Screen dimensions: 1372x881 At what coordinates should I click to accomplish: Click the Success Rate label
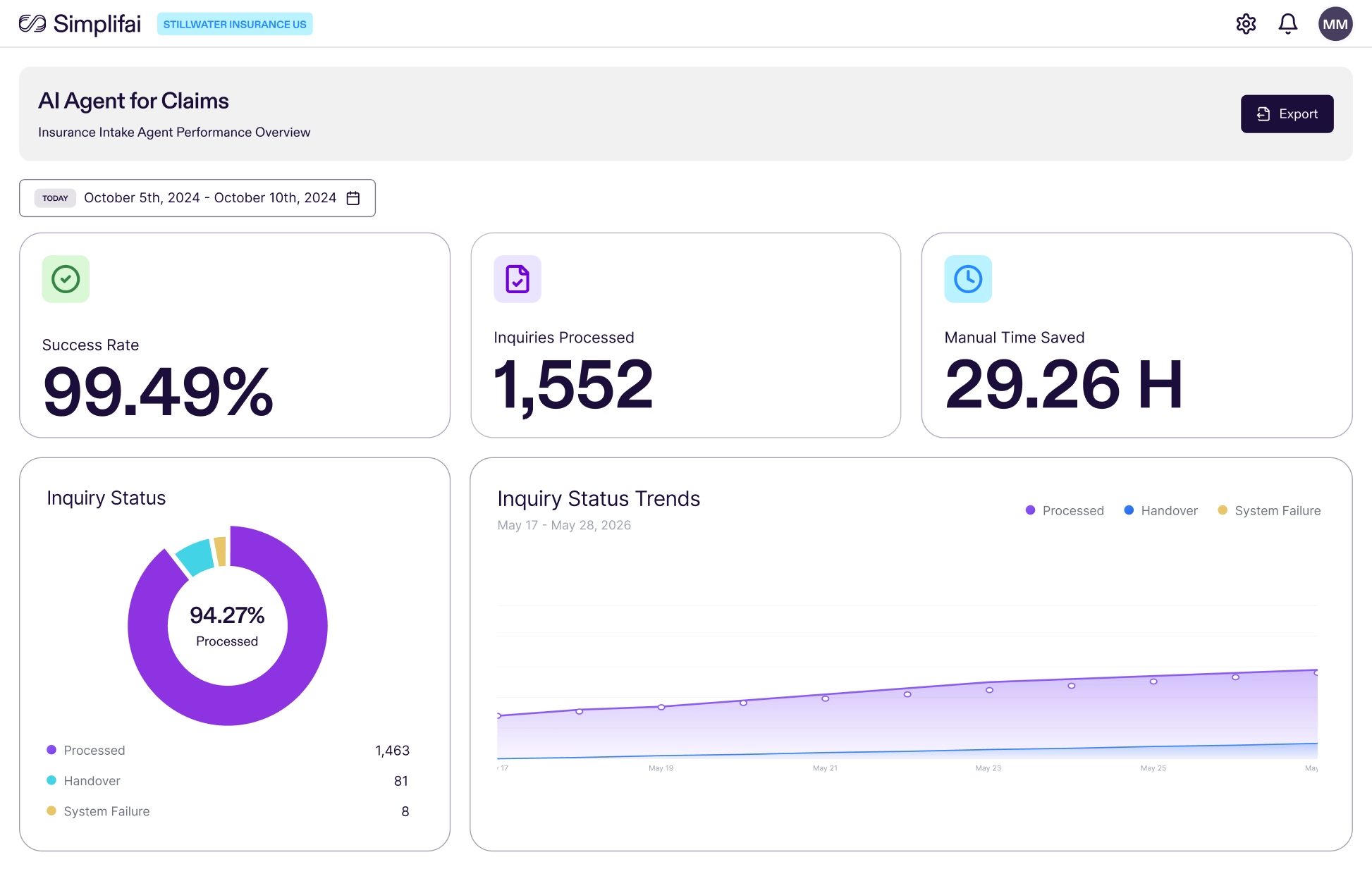90,345
